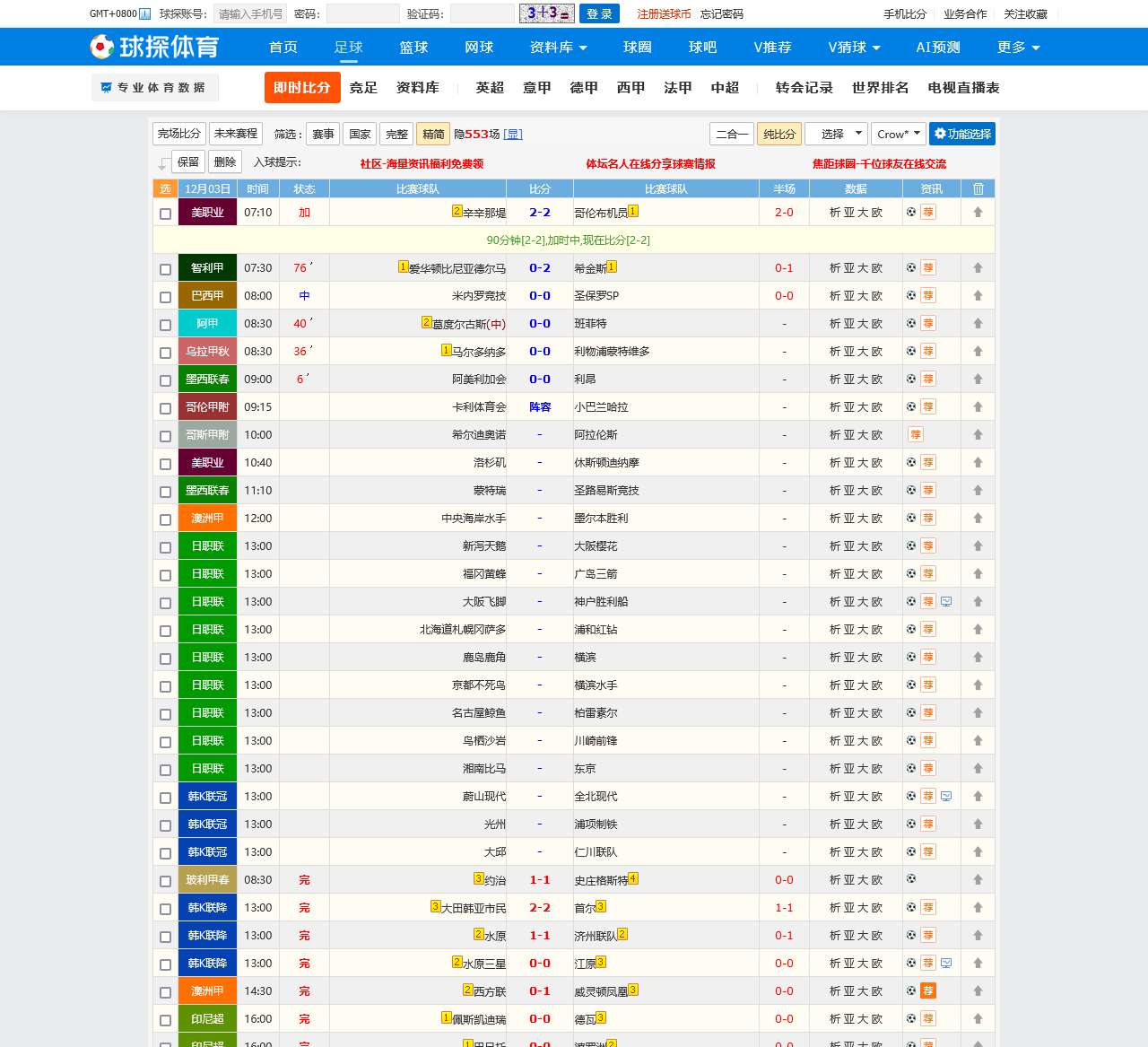The width and height of the screenshot is (1148, 1047).
Task: Open the 选择 dropdown
Action: pyautogui.click(x=836, y=134)
